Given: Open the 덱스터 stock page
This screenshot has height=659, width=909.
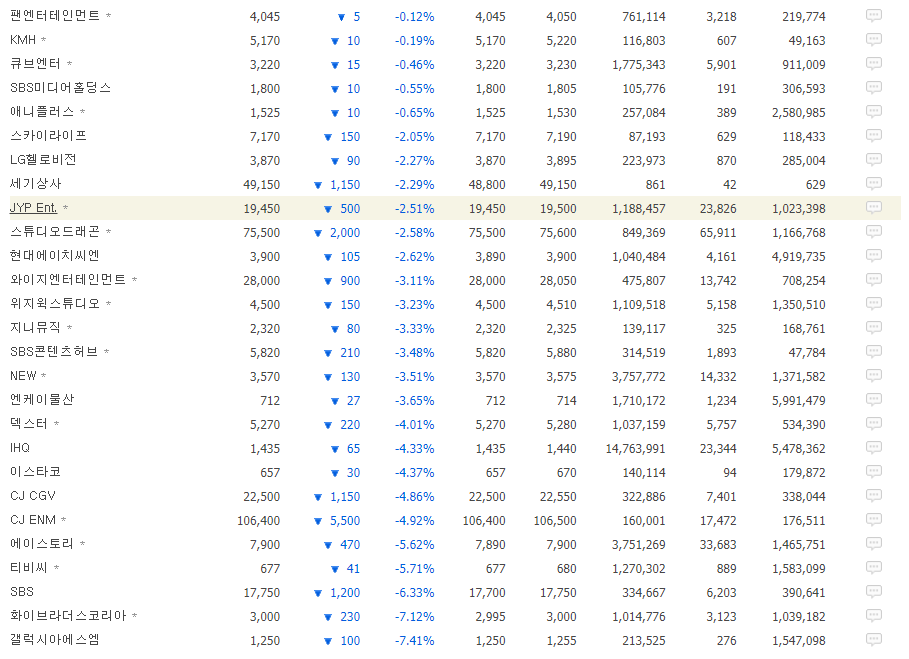Looking at the screenshot, I should click(29, 424).
